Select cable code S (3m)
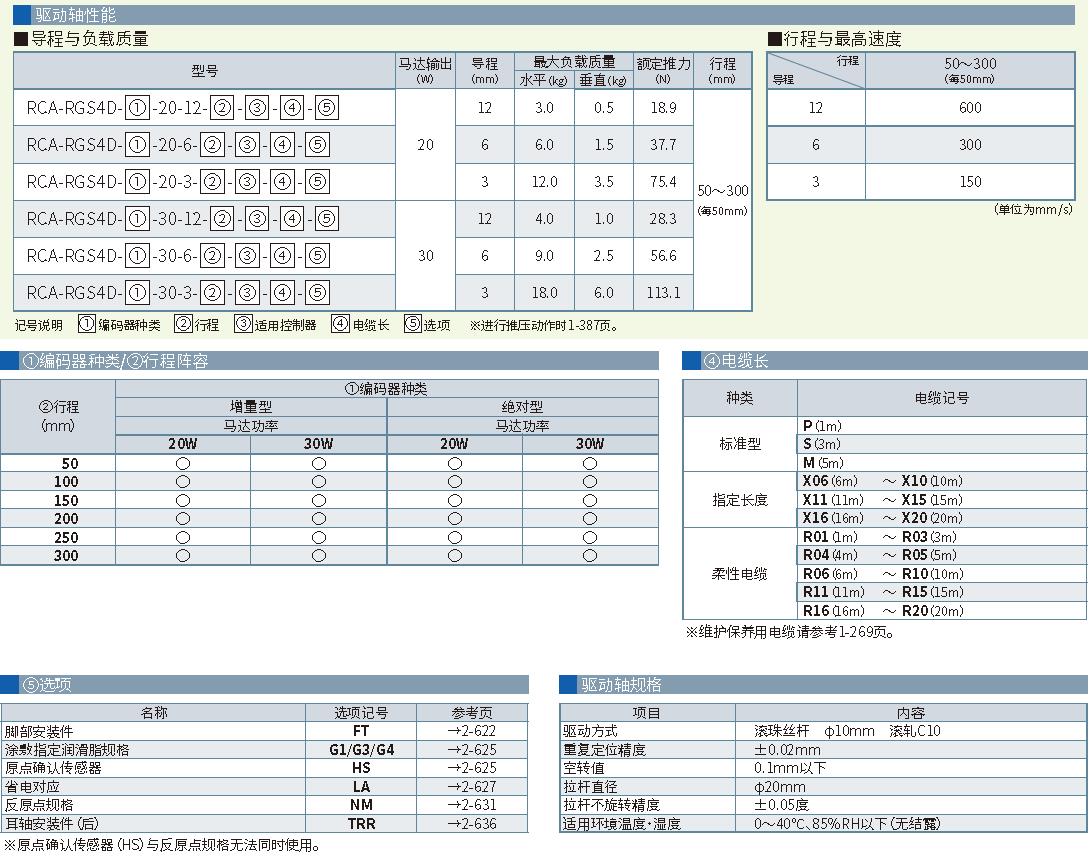Screen dimensions: 1089x860 coord(822,444)
